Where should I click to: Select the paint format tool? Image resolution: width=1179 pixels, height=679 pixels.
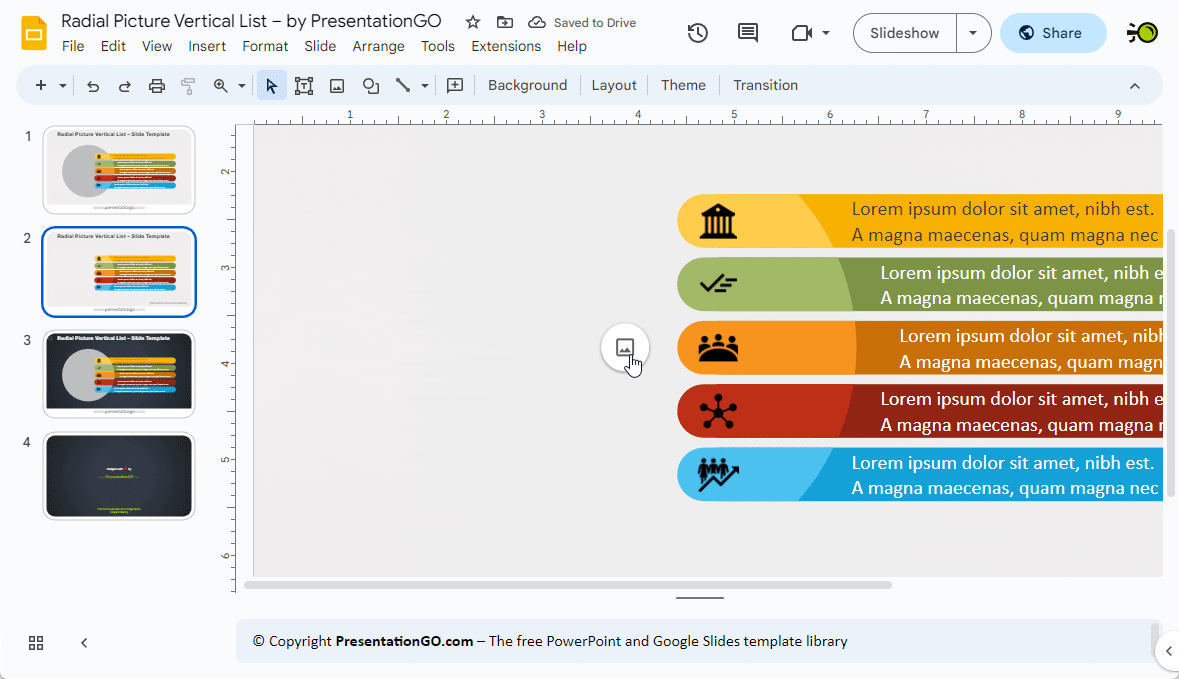(188, 86)
